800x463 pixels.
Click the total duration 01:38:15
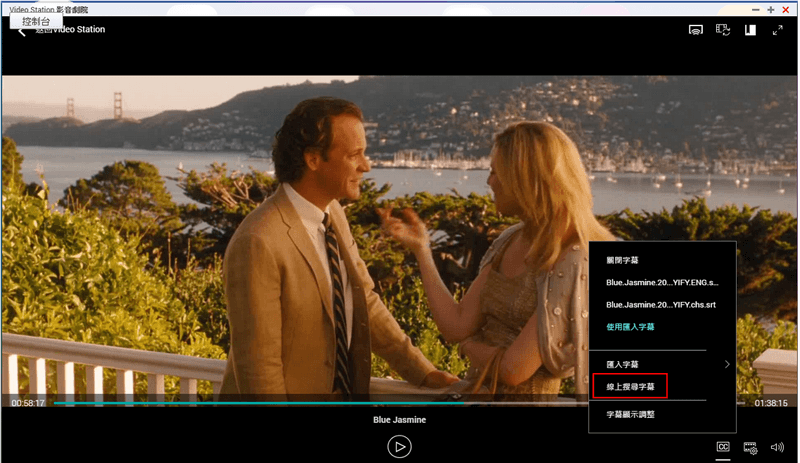pos(771,403)
